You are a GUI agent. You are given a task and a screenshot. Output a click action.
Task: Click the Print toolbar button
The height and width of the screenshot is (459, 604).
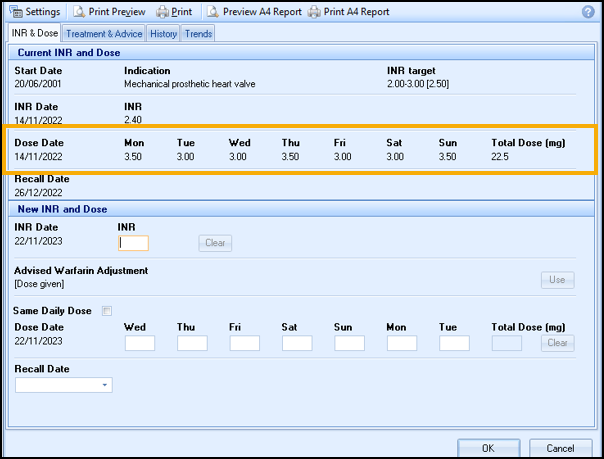174,12
